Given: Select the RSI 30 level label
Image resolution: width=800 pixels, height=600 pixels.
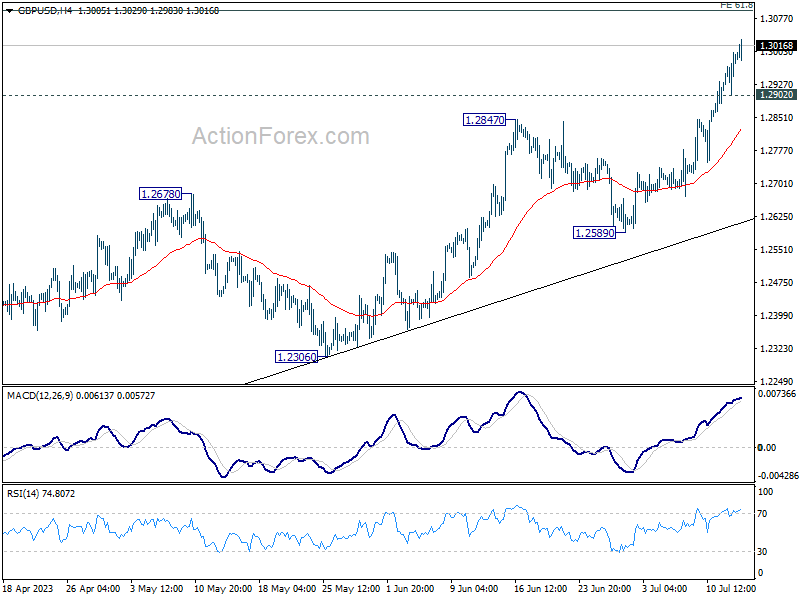Looking at the screenshot, I should coord(762,552).
